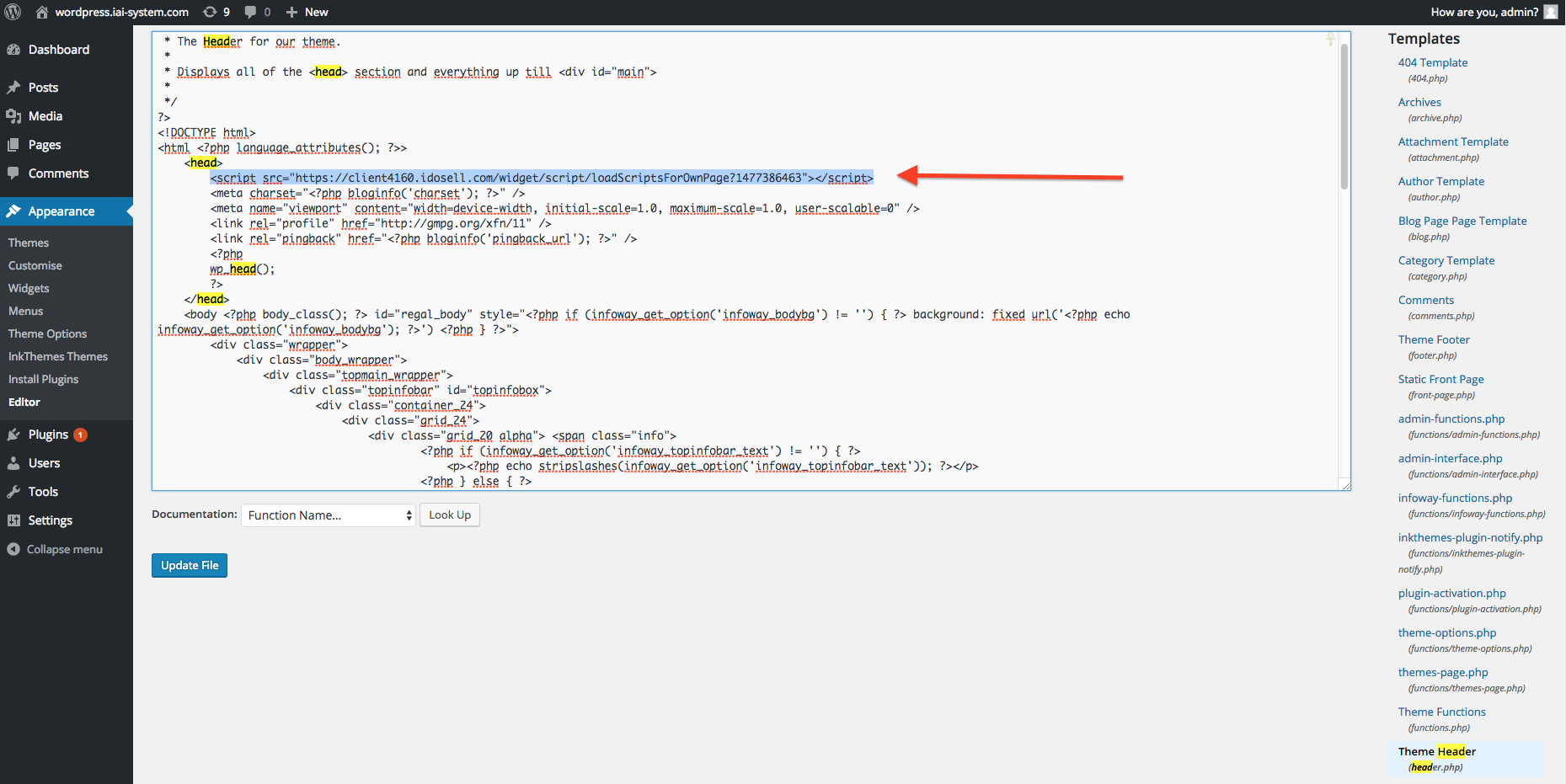Open the inkthemes-plugin-notify.php link
Image resolution: width=1566 pixels, height=784 pixels.
point(1471,537)
